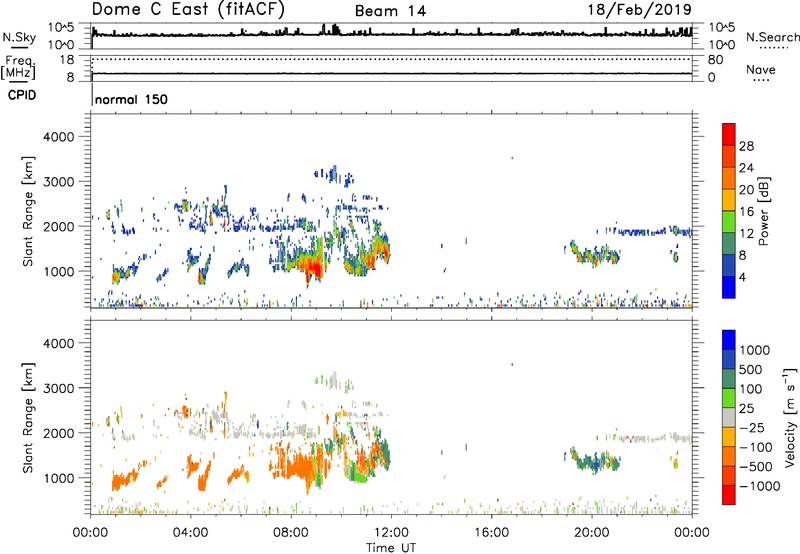Select the Power colorbar segment between 4 and 8
The image size is (800, 554).
point(729,265)
